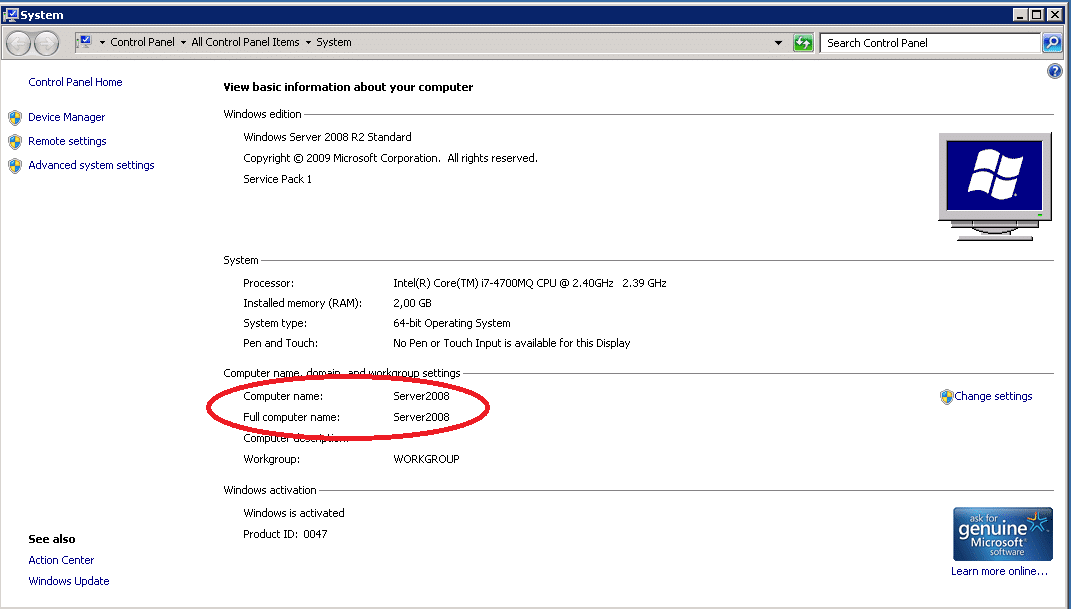Select the System breadcrumb item

[334, 42]
